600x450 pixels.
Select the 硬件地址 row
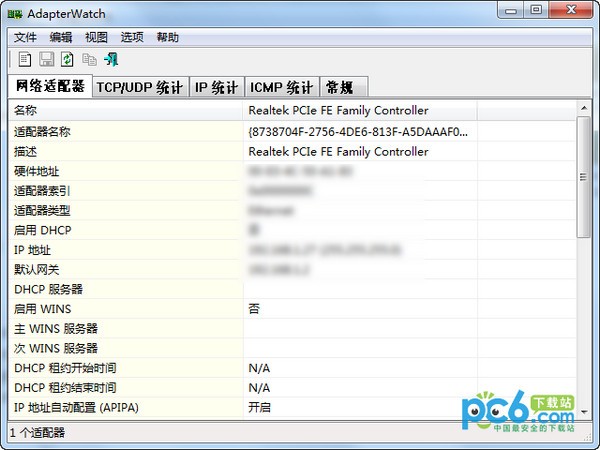[x=292, y=171]
